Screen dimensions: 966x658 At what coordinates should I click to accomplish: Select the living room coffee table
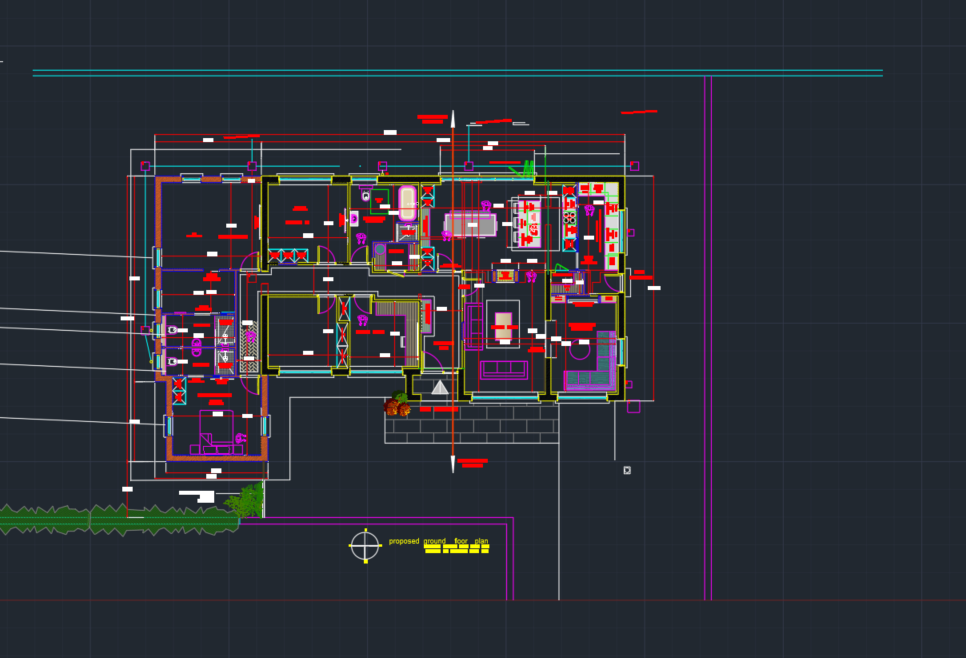click(x=503, y=323)
